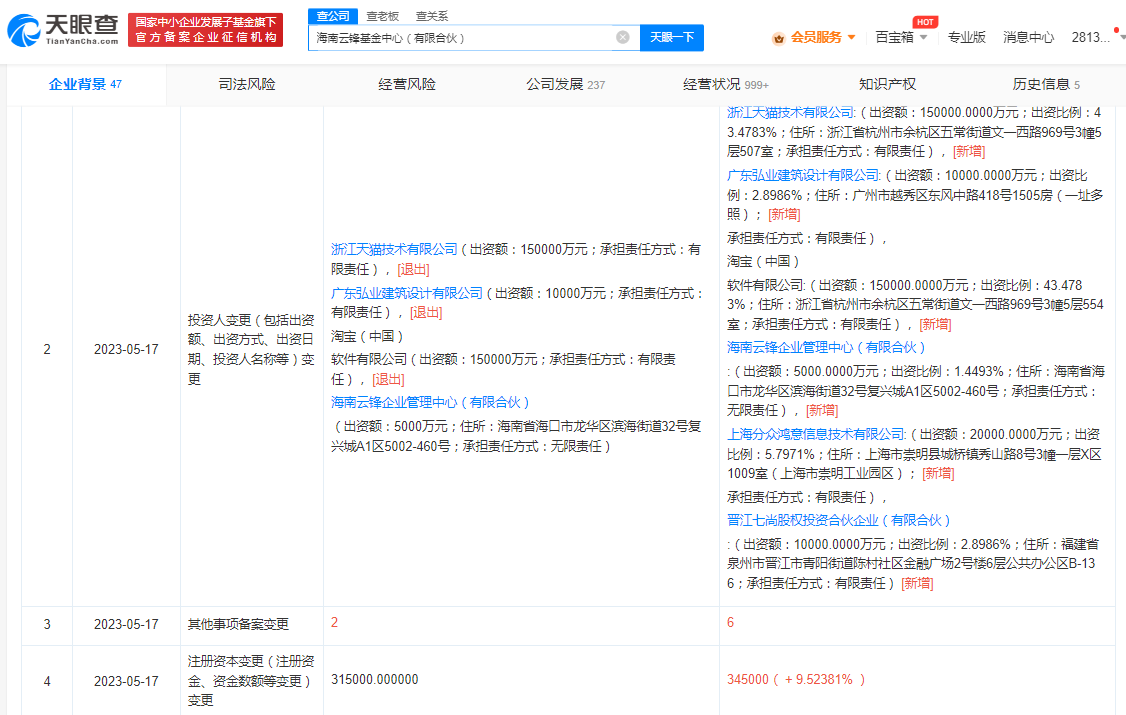Open the 经营状况 section tab

(725, 85)
